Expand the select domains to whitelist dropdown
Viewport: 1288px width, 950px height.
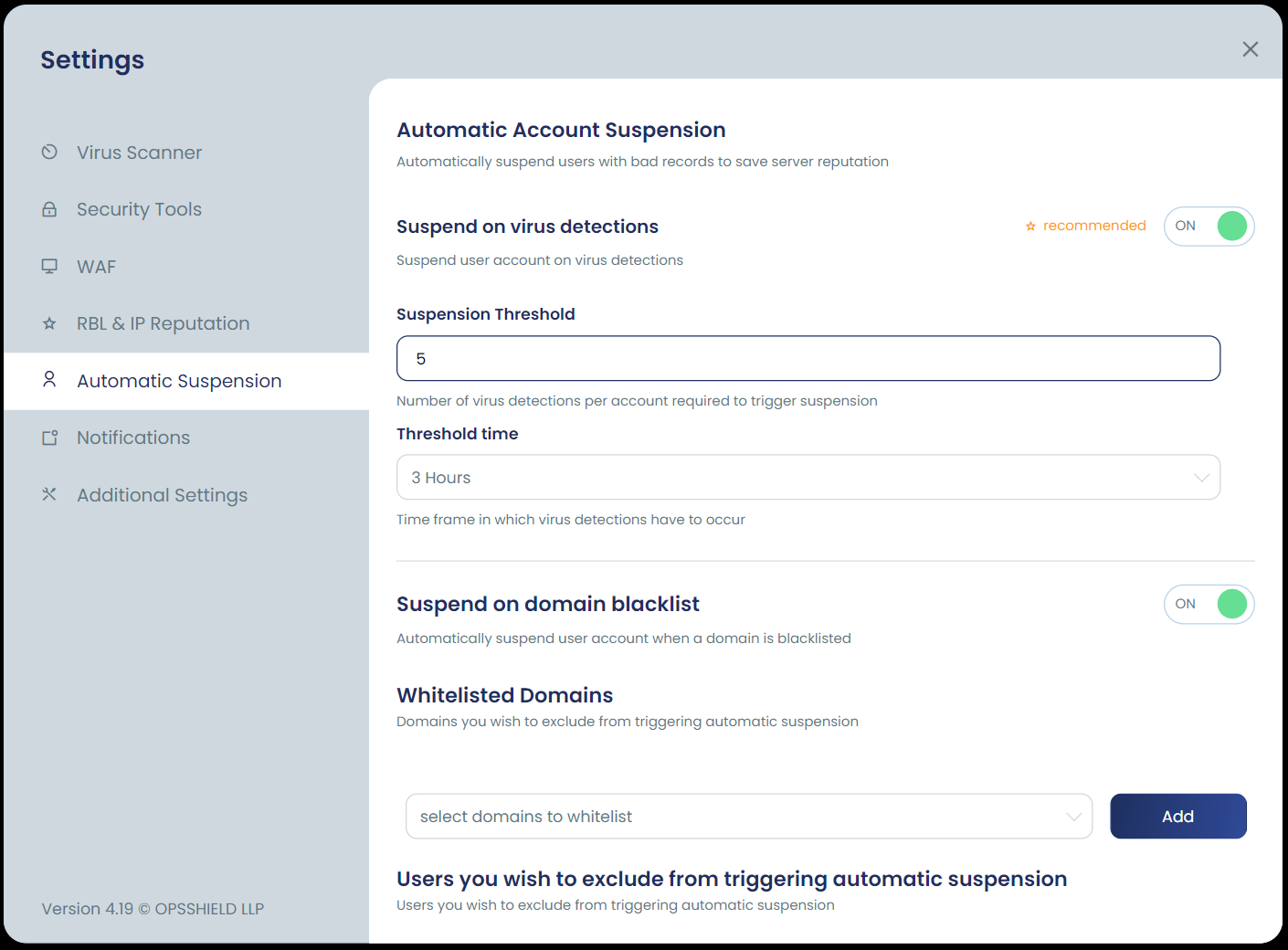click(749, 816)
